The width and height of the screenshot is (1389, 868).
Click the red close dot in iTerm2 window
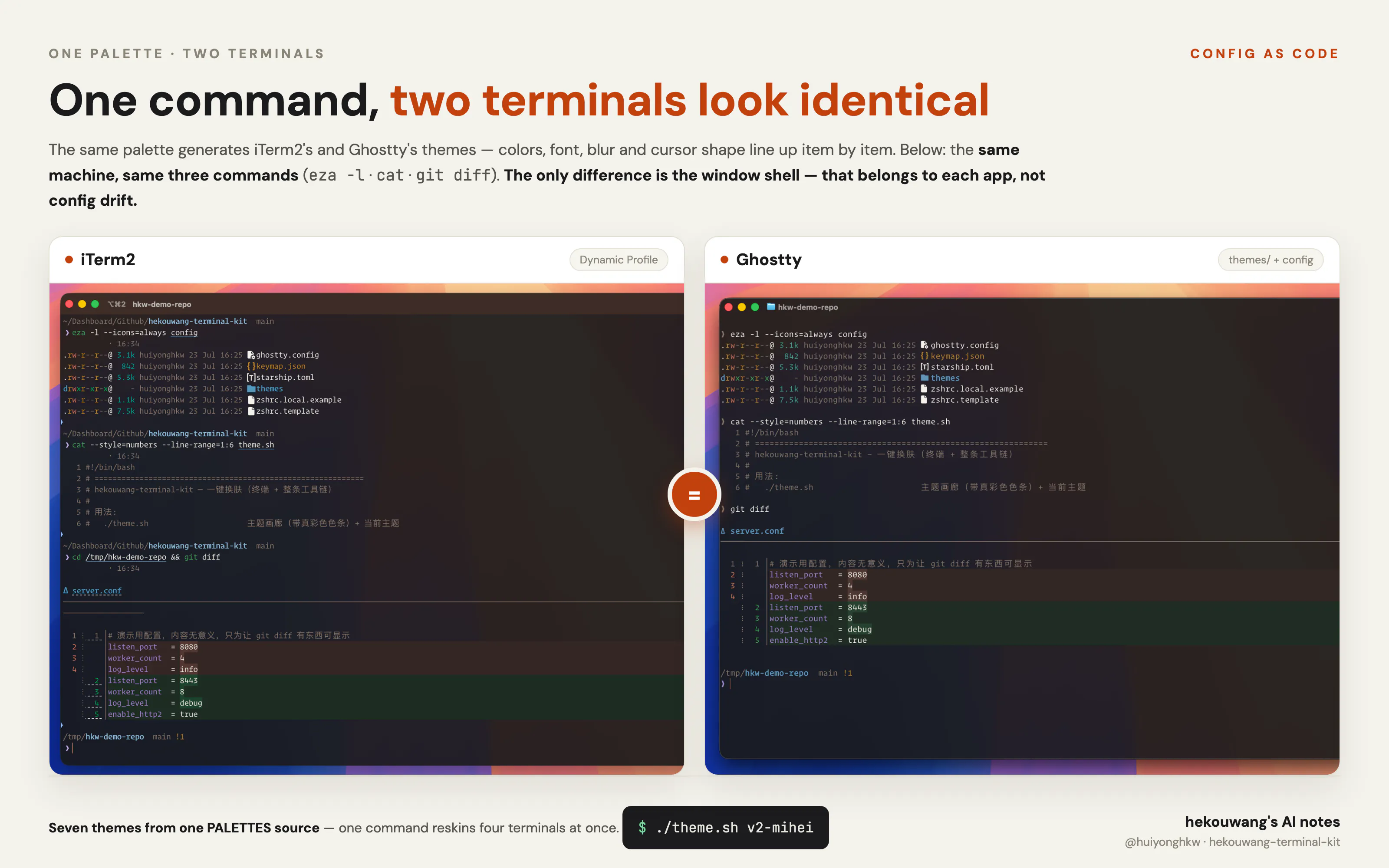tap(69, 304)
